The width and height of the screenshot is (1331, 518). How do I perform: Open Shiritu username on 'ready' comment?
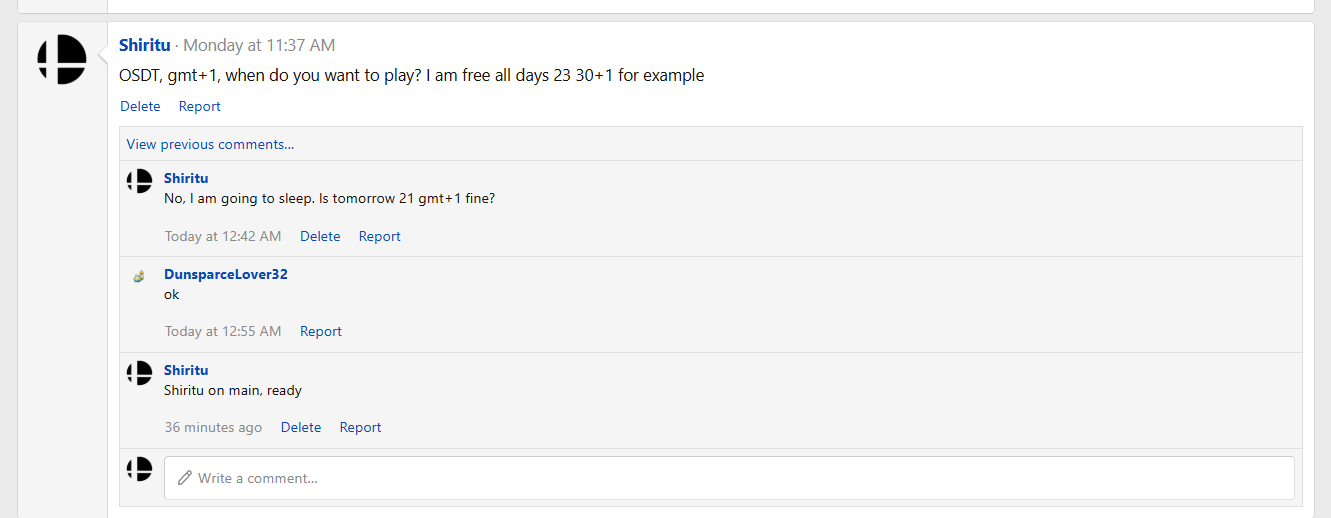[186, 370]
